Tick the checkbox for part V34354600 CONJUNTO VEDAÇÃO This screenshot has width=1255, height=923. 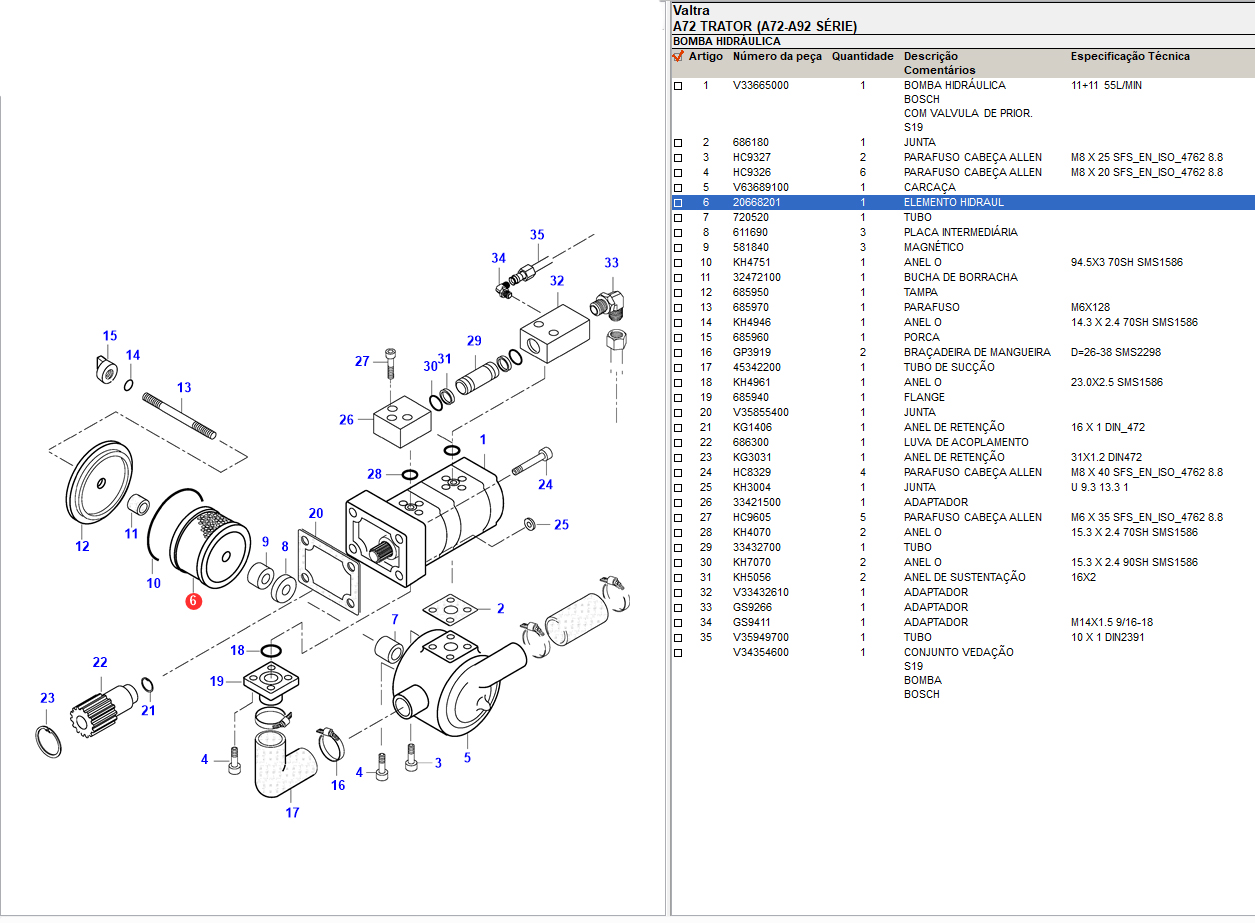pyautogui.click(x=678, y=653)
